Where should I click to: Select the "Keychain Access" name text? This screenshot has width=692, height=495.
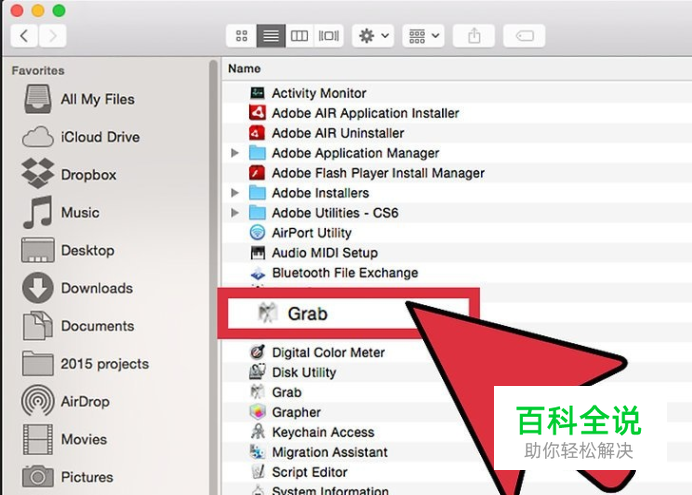tap(323, 432)
